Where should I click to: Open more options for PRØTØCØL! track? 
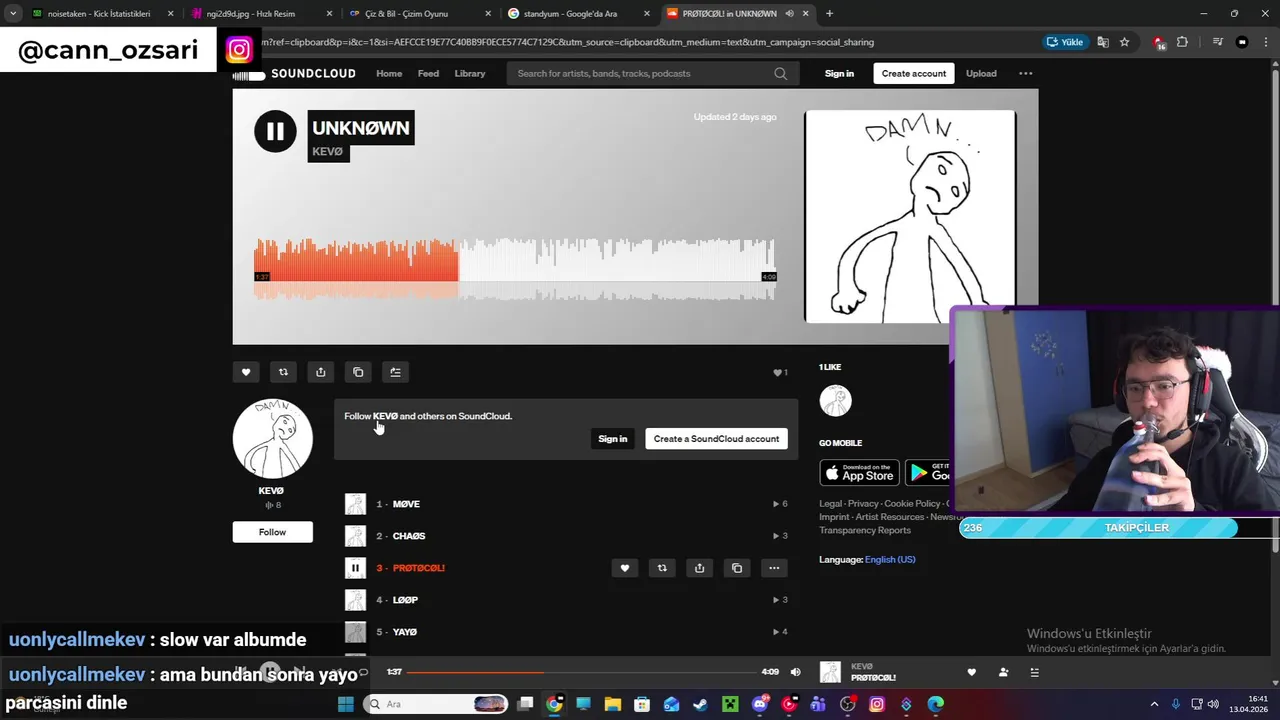click(774, 568)
